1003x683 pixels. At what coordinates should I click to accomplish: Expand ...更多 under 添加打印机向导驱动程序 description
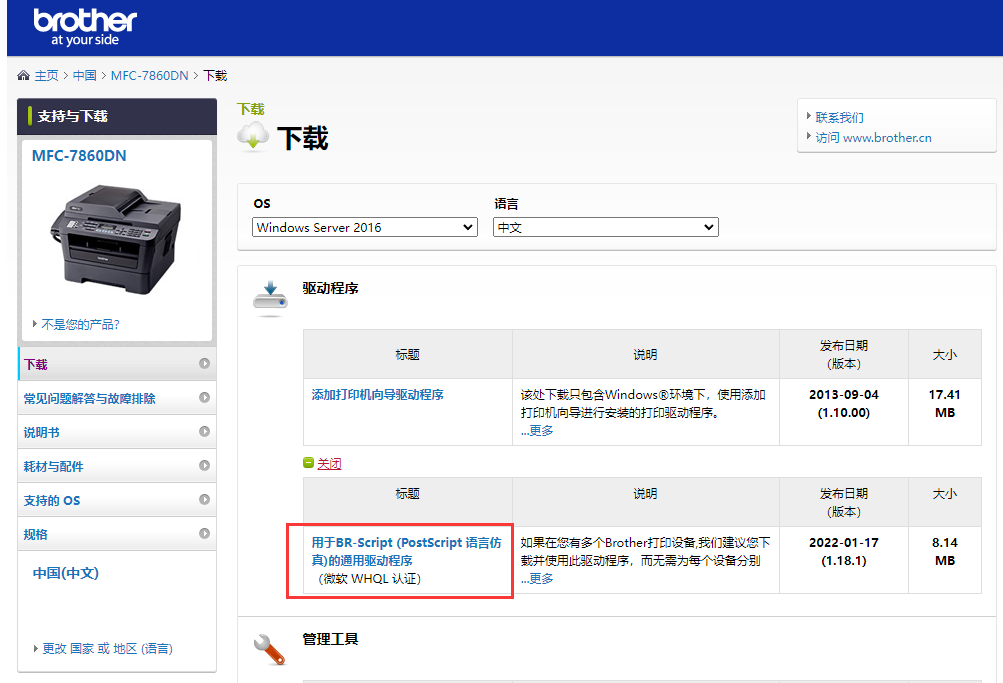537,431
